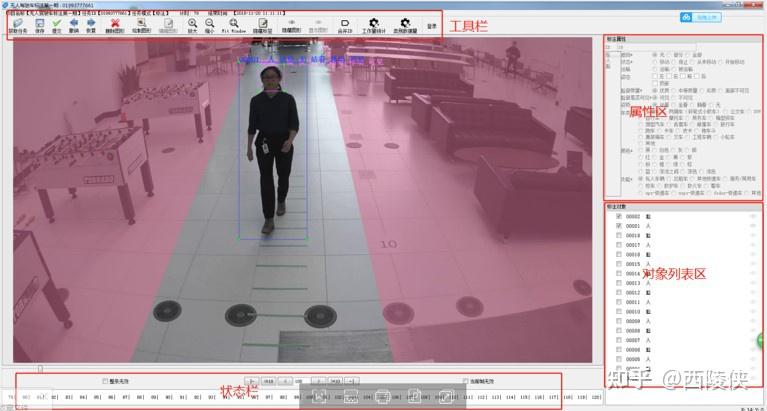Select the 不可见 radio button
767x411 pixels.
[x=674, y=98]
